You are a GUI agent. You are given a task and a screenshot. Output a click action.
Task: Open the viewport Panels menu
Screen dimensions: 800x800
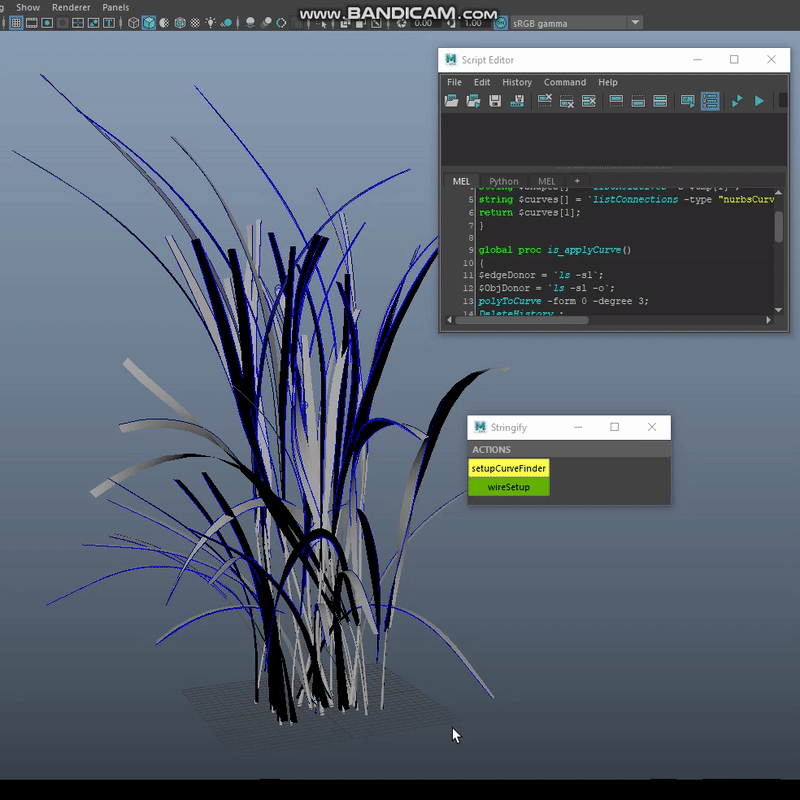(x=115, y=7)
